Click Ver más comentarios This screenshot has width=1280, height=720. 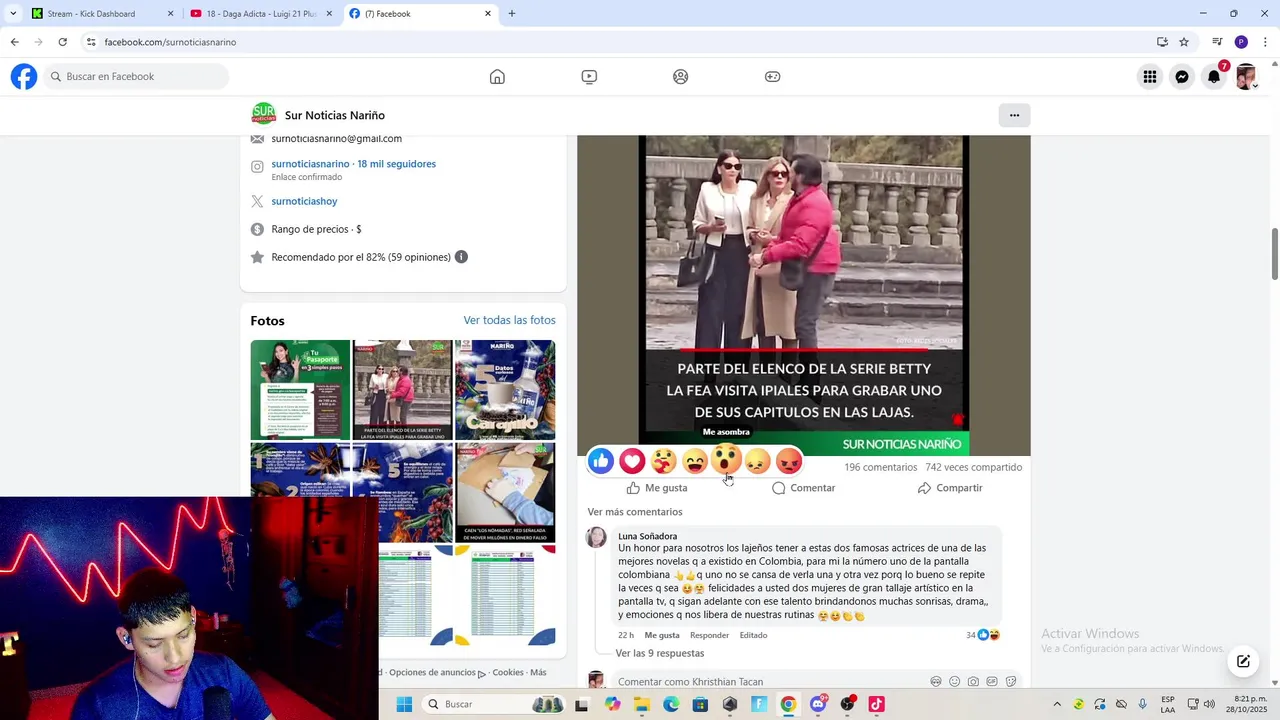pyautogui.click(x=635, y=512)
